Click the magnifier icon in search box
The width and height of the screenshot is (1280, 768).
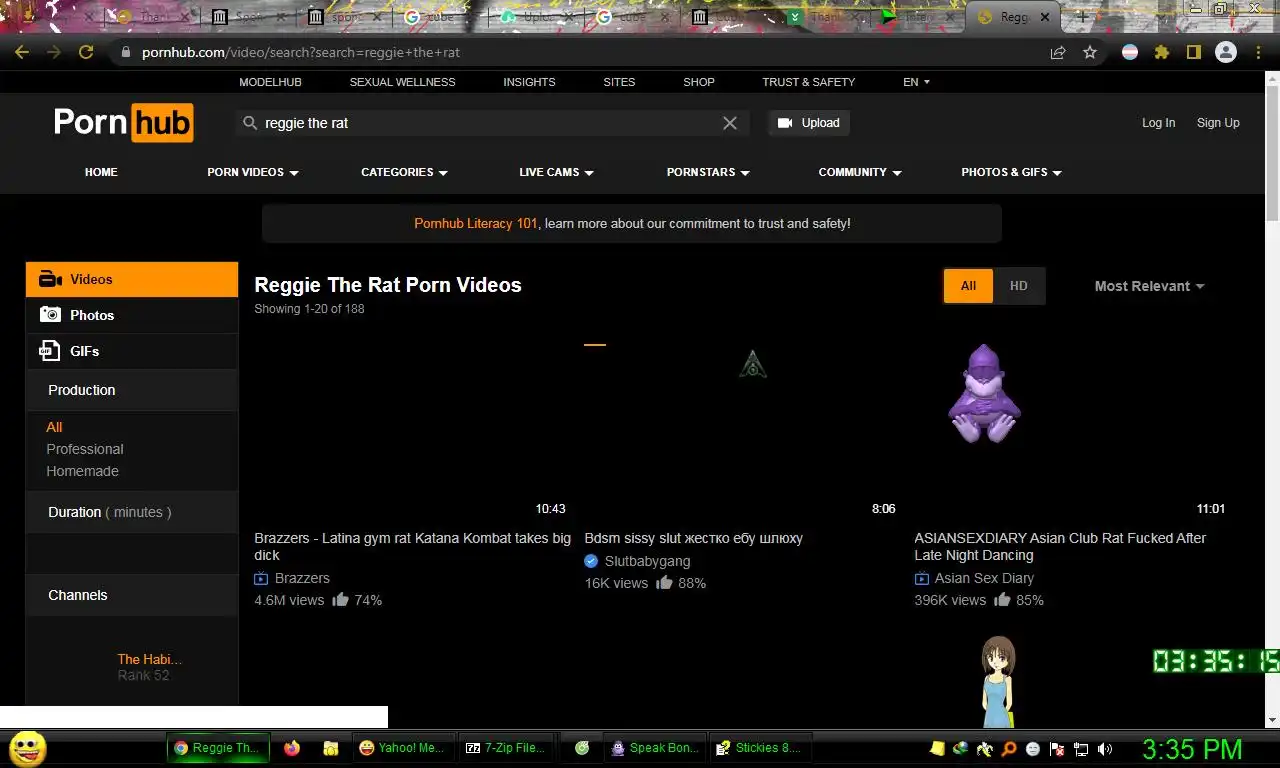[x=250, y=123]
